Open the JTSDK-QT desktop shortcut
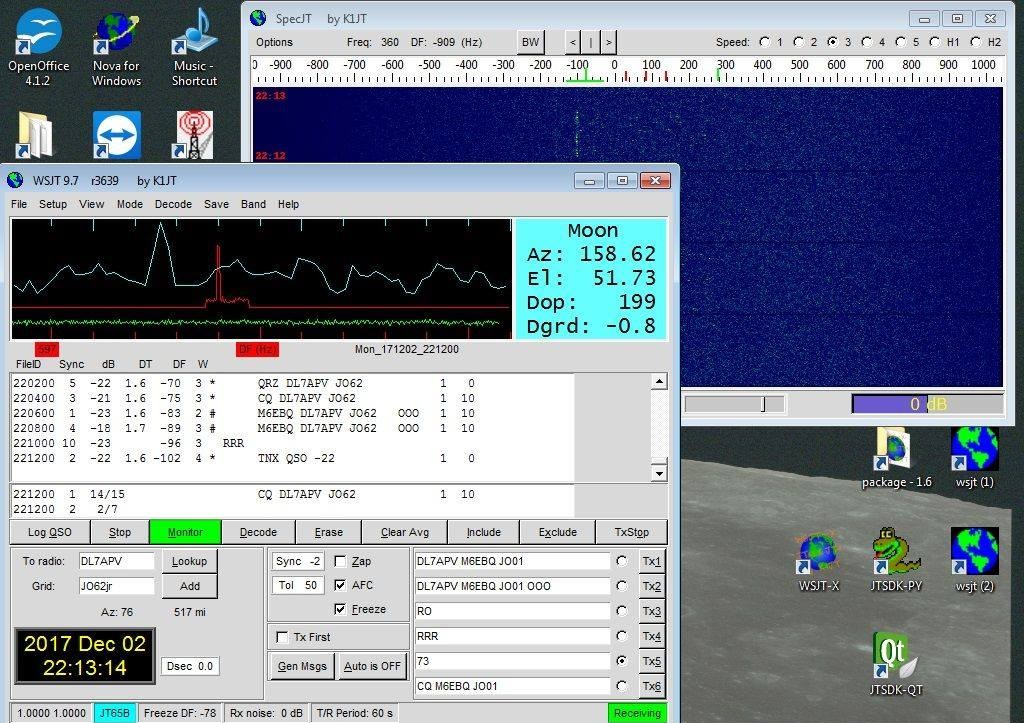The height and width of the screenshot is (723, 1024). [x=896, y=664]
